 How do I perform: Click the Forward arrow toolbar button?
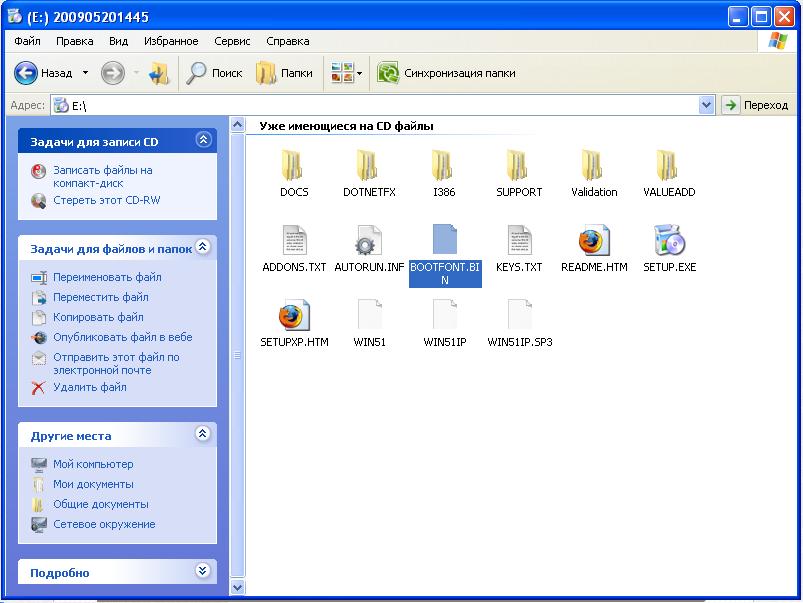[x=113, y=73]
